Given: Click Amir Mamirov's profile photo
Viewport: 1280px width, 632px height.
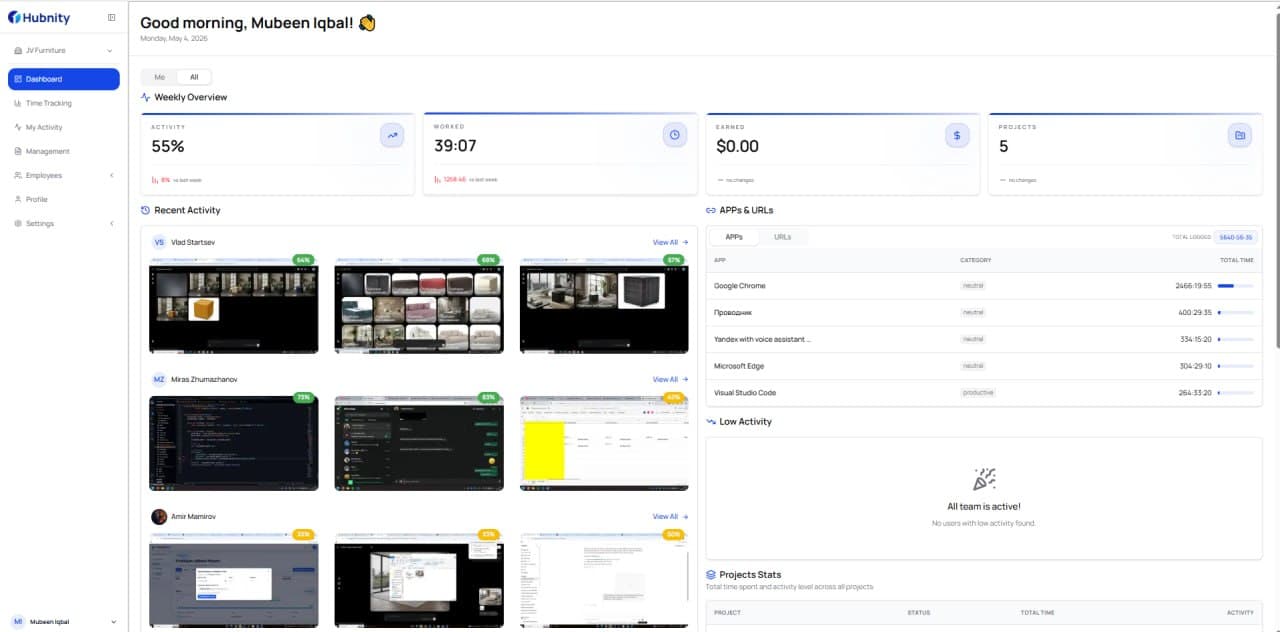Looking at the screenshot, I should pos(159,516).
